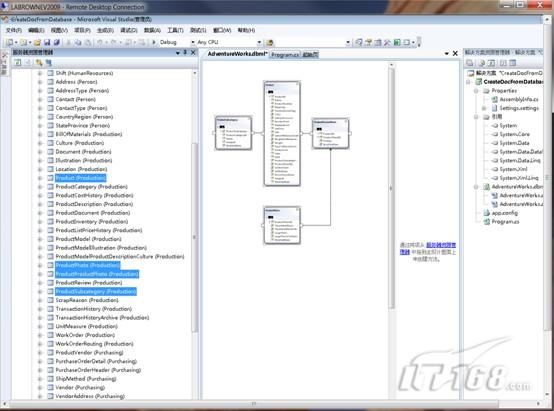Viewport: 554px width, 411px height.
Task: Select the ProductPhoto entity box in designer
Action: pos(282,225)
